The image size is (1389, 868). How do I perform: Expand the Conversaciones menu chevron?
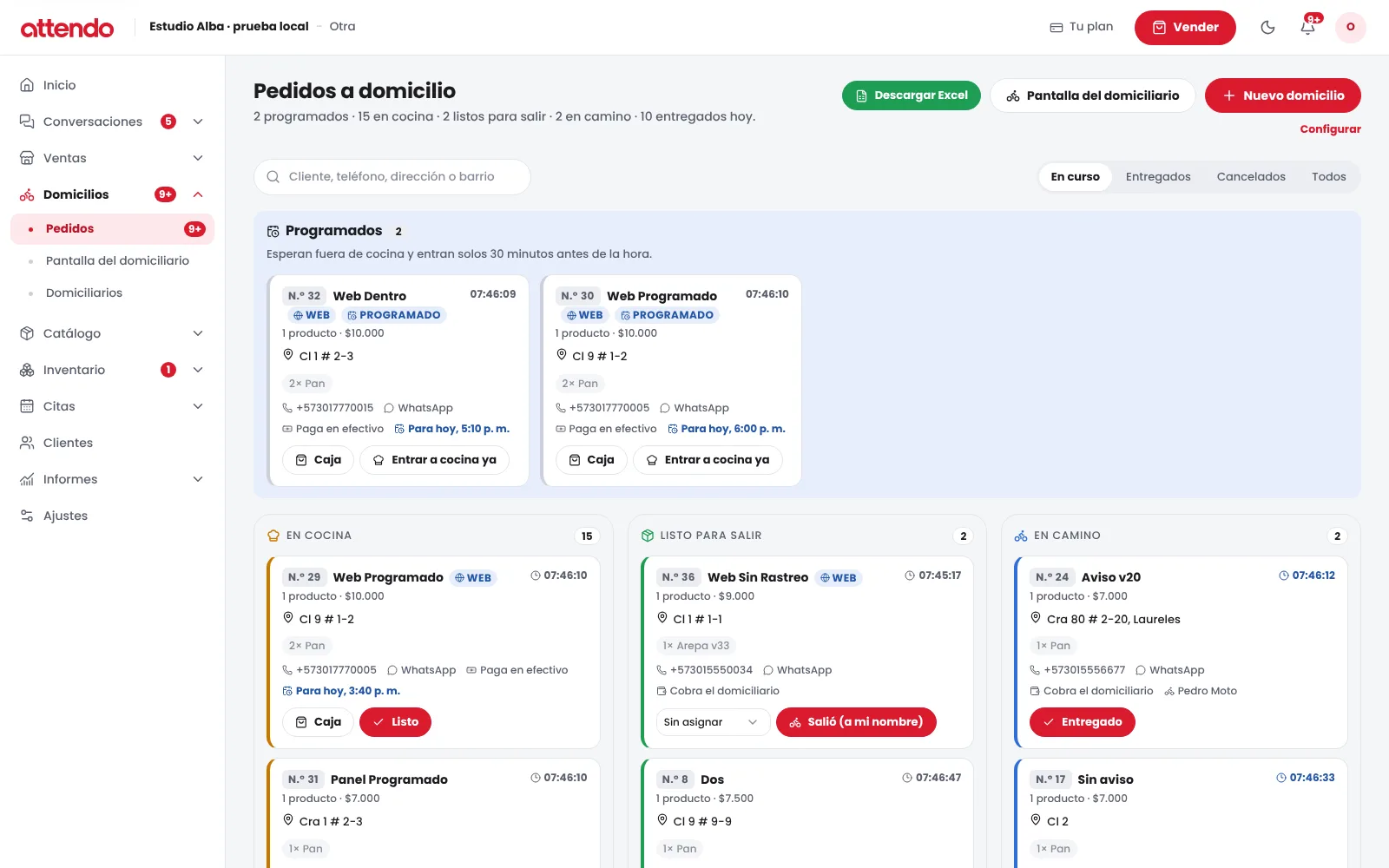(x=198, y=122)
